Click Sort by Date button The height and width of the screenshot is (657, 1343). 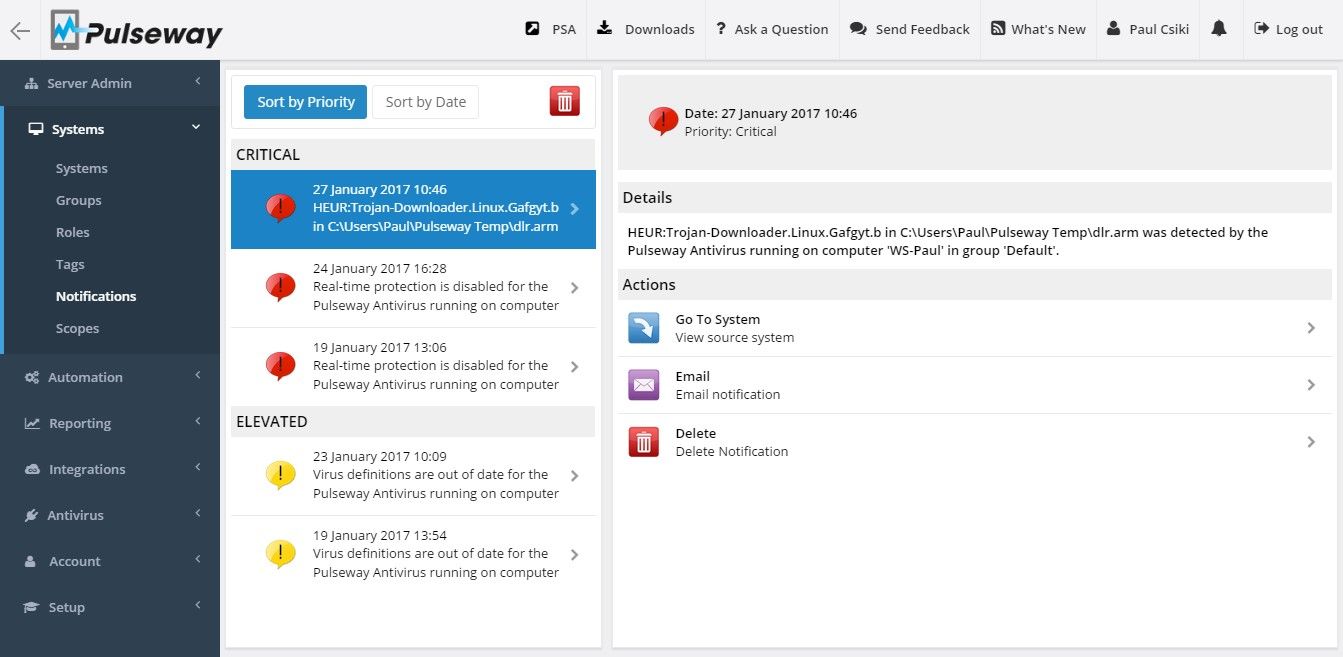[426, 101]
